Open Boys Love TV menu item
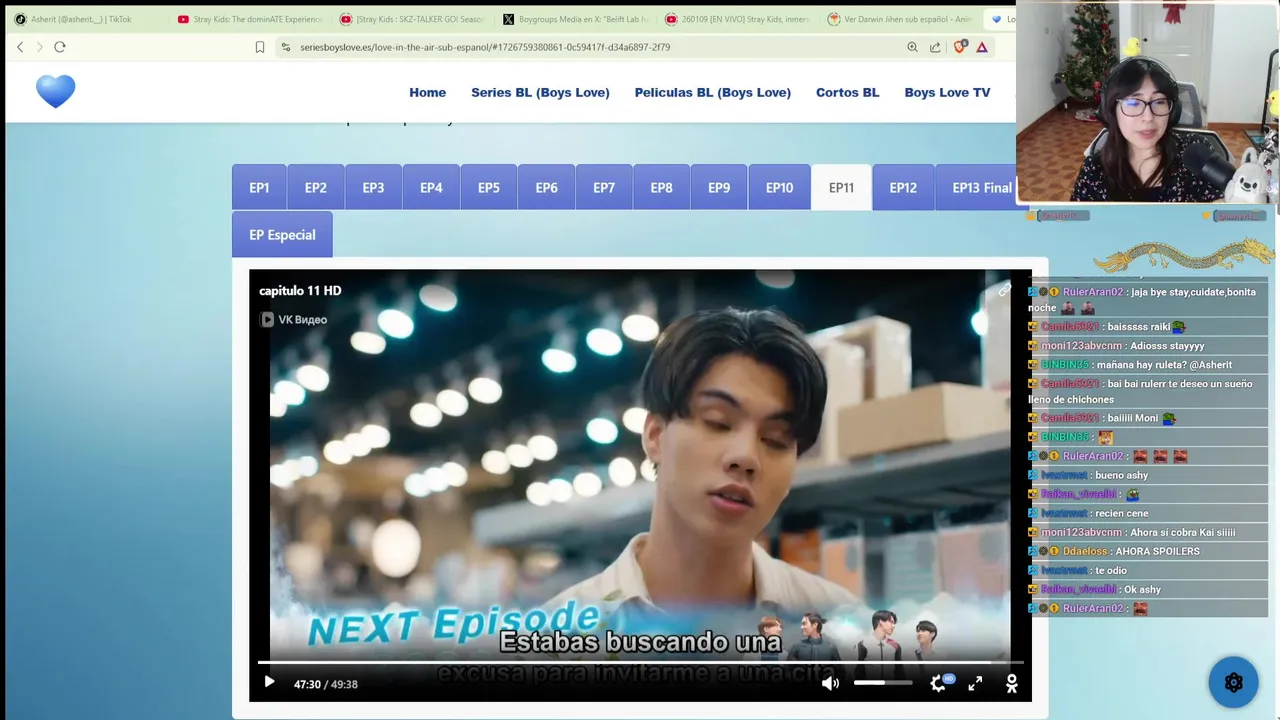 point(947,92)
